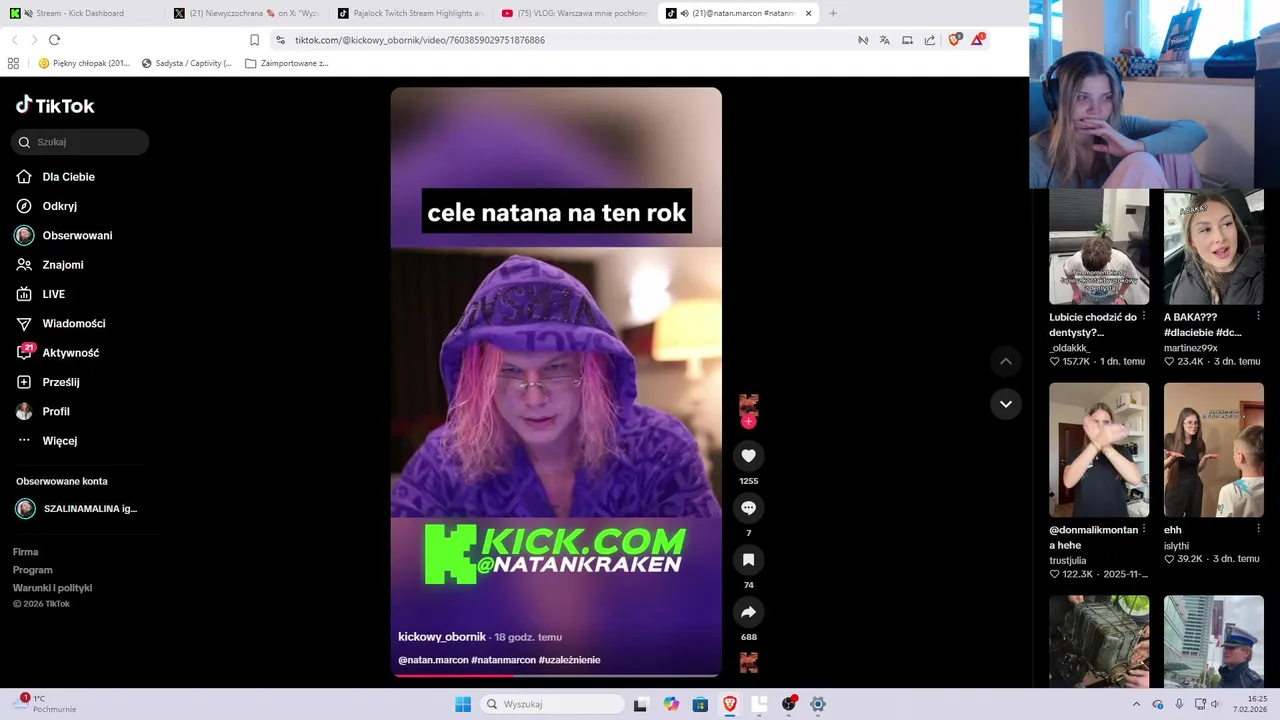Pause the playing TikTok video
Screen dimensions: 1280x720
pyautogui.click(x=556, y=382)
